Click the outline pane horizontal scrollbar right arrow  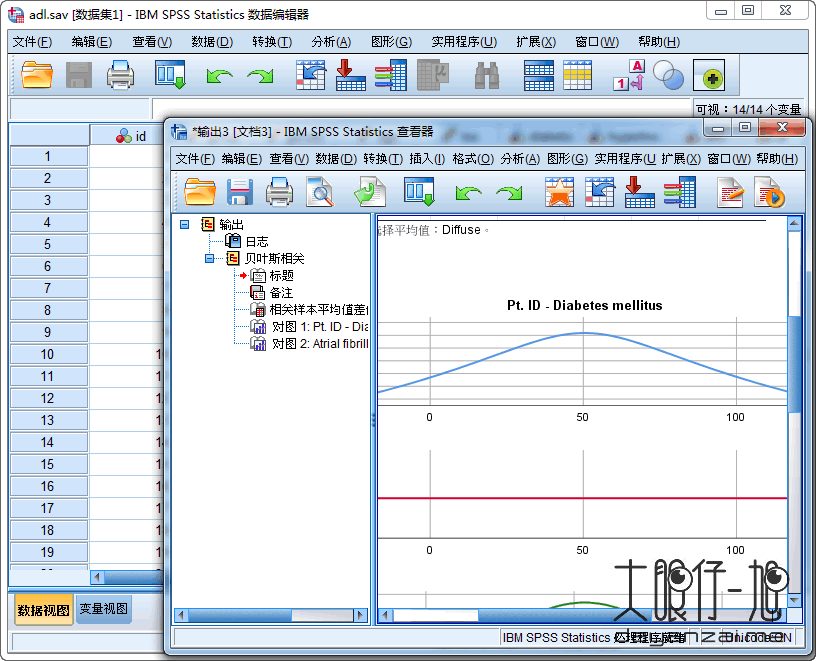click(x=360, y=615)
